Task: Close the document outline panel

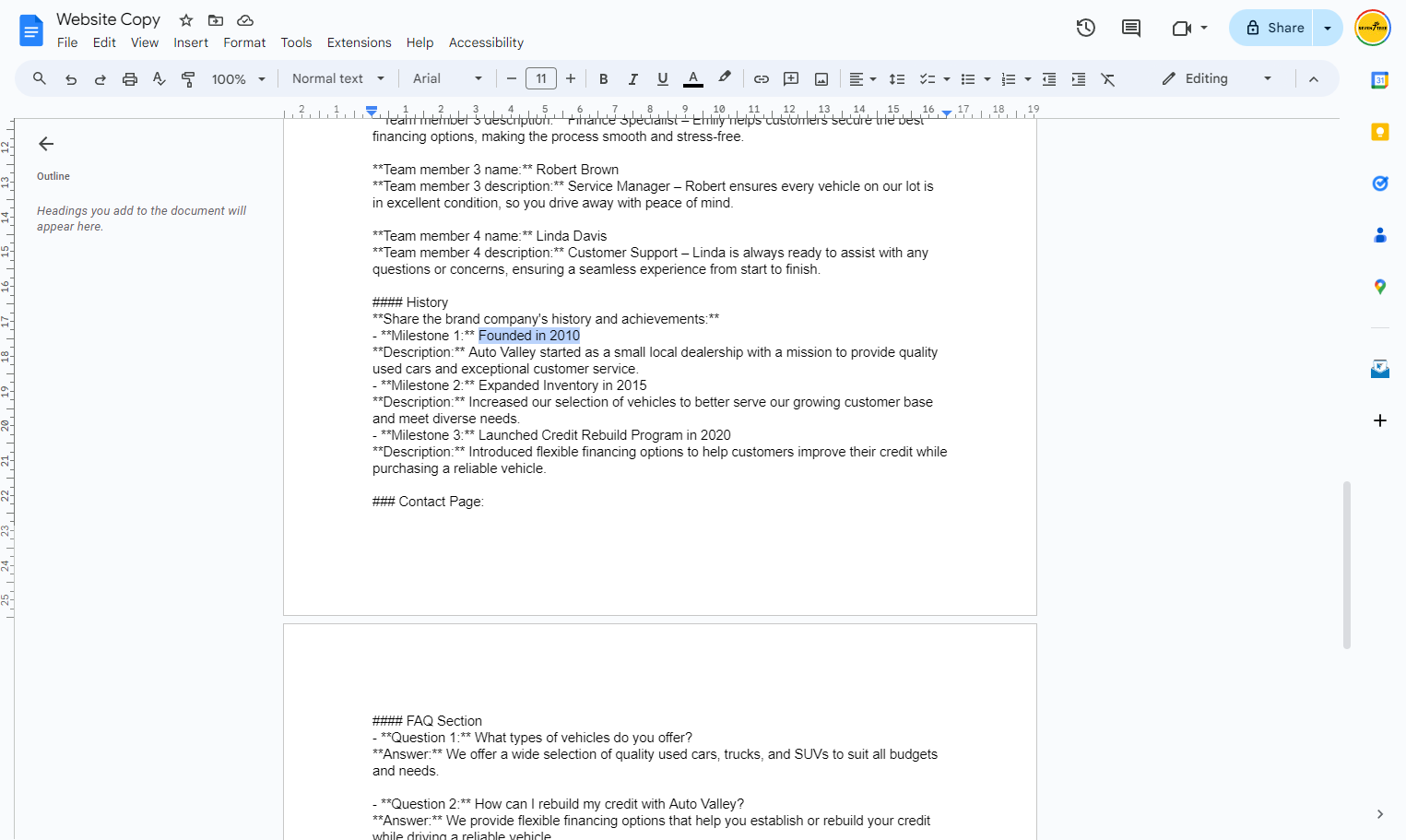Action: (x=46, y=144)
